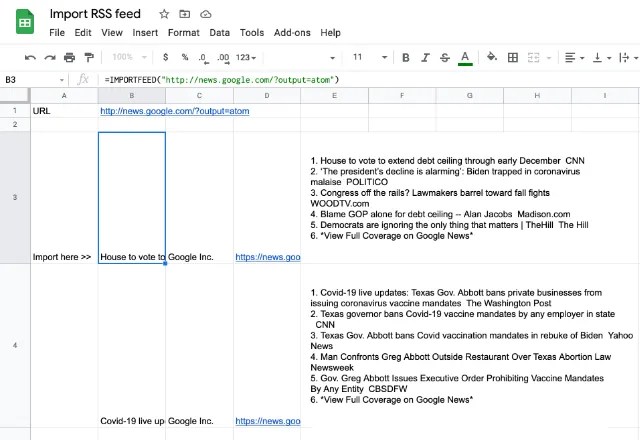This screenshot has width=640, height=440.
Task: Select row 4 'Google Inc.' cell
Action: click(x=199, y=345)
